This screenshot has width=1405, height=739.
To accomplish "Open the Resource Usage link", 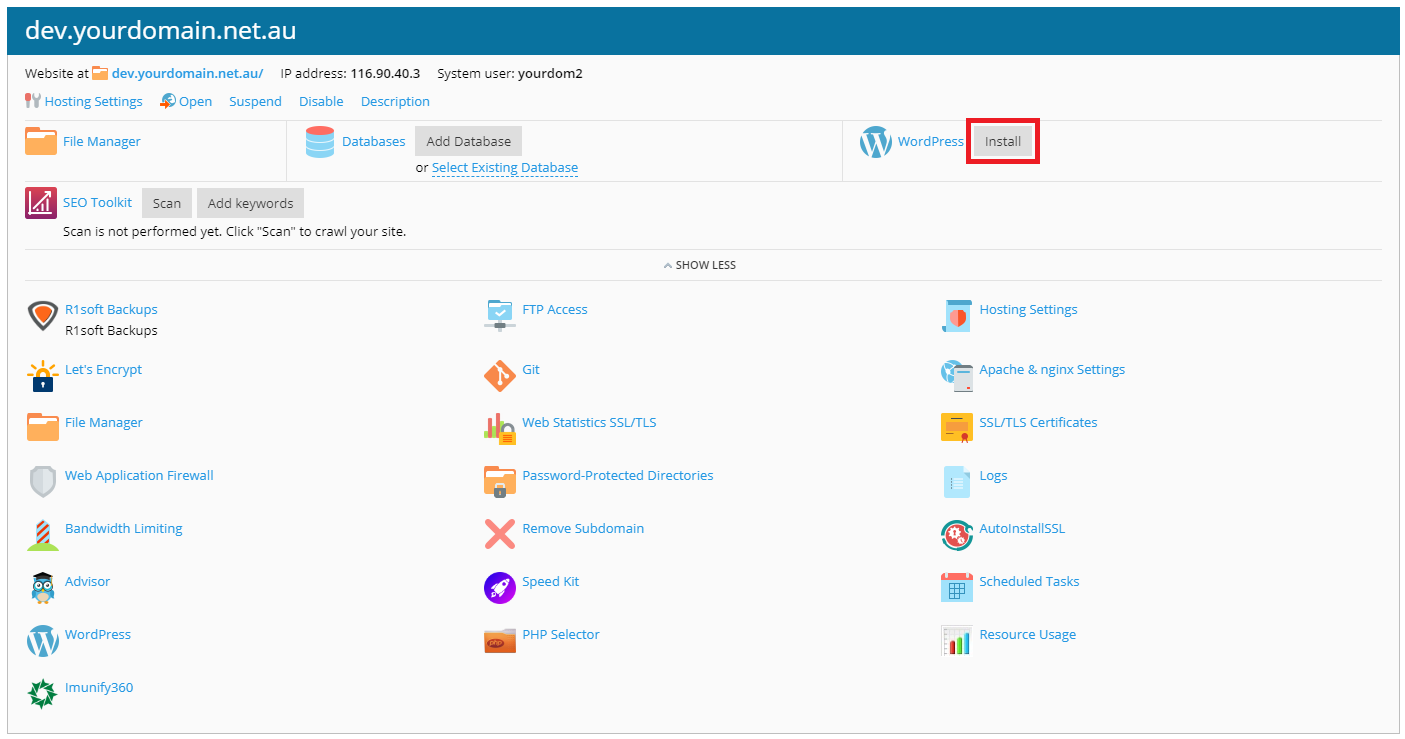I will coord(1028,634).
